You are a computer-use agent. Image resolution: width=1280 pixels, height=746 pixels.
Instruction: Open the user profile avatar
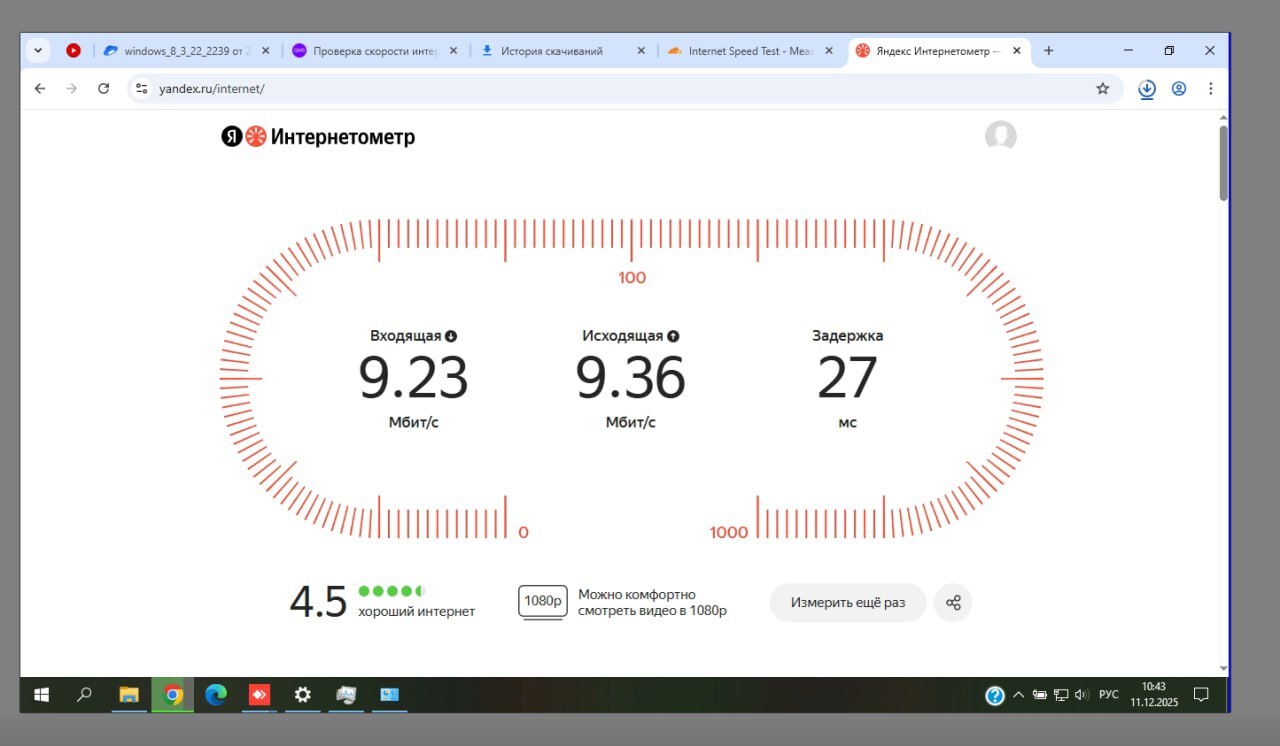[x=1000, y=137]
